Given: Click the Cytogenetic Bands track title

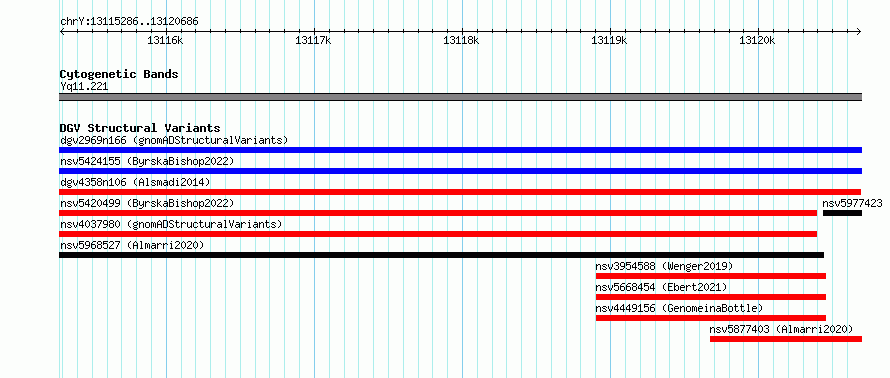Looking at the screenshot, I should pos(119,74).
